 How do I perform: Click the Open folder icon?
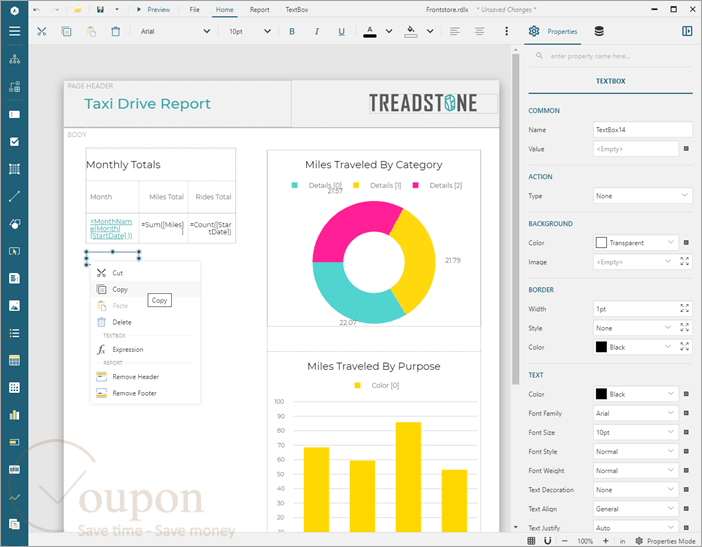point(77,9)
